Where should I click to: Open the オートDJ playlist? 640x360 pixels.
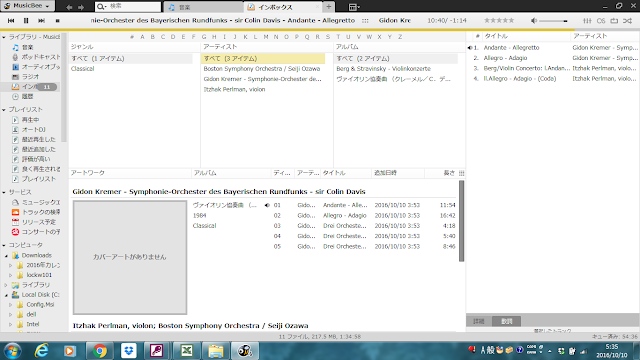(x=29, y=129)
